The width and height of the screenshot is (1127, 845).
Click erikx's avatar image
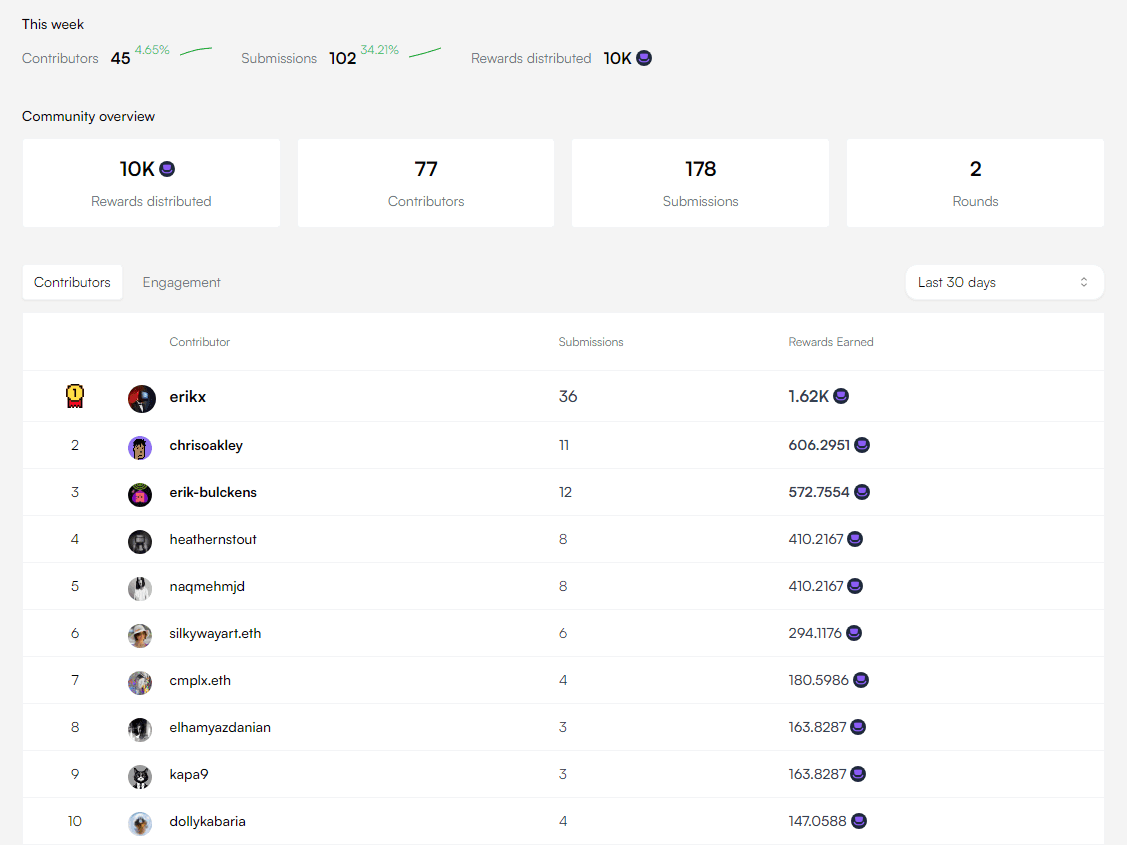point(141,398)
